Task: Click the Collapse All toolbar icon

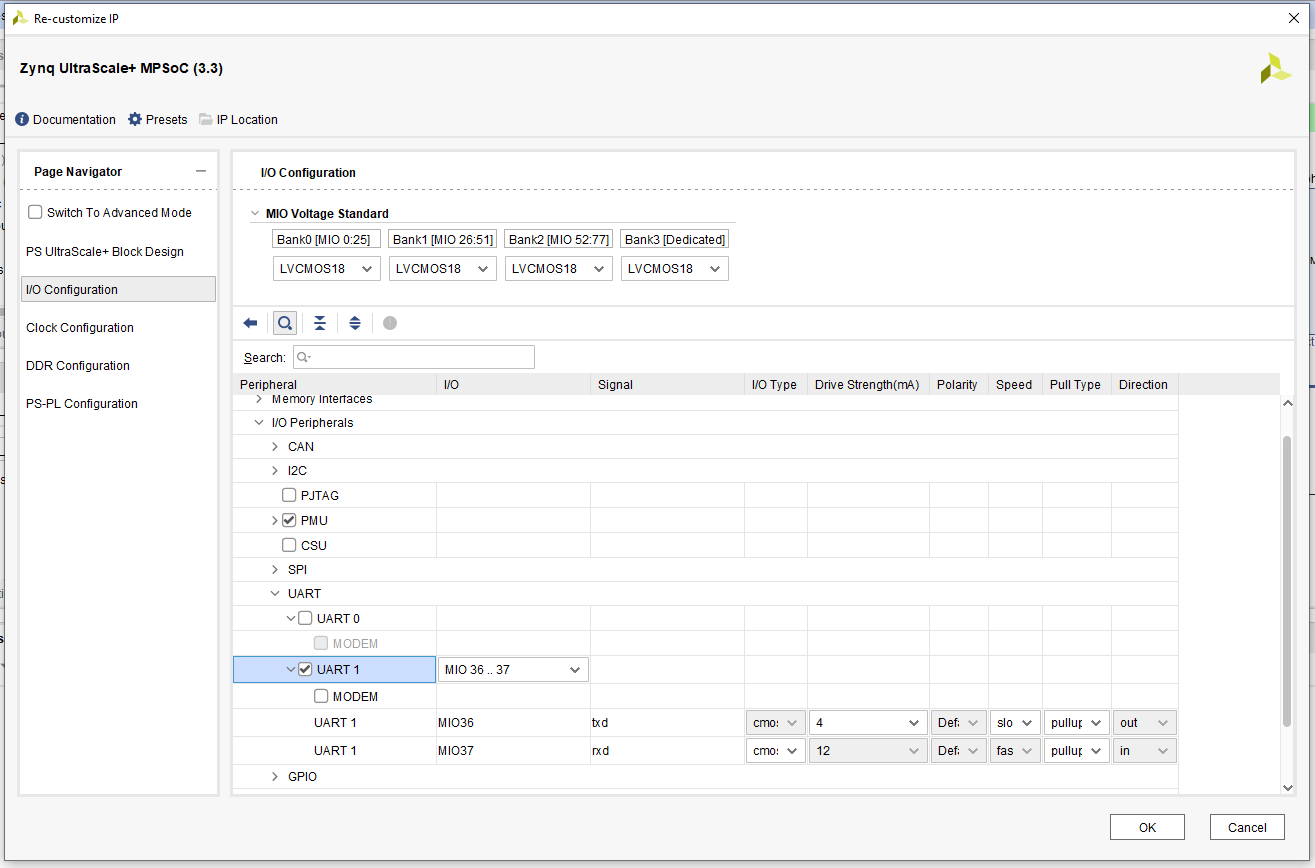Action: tap(320, 323)
